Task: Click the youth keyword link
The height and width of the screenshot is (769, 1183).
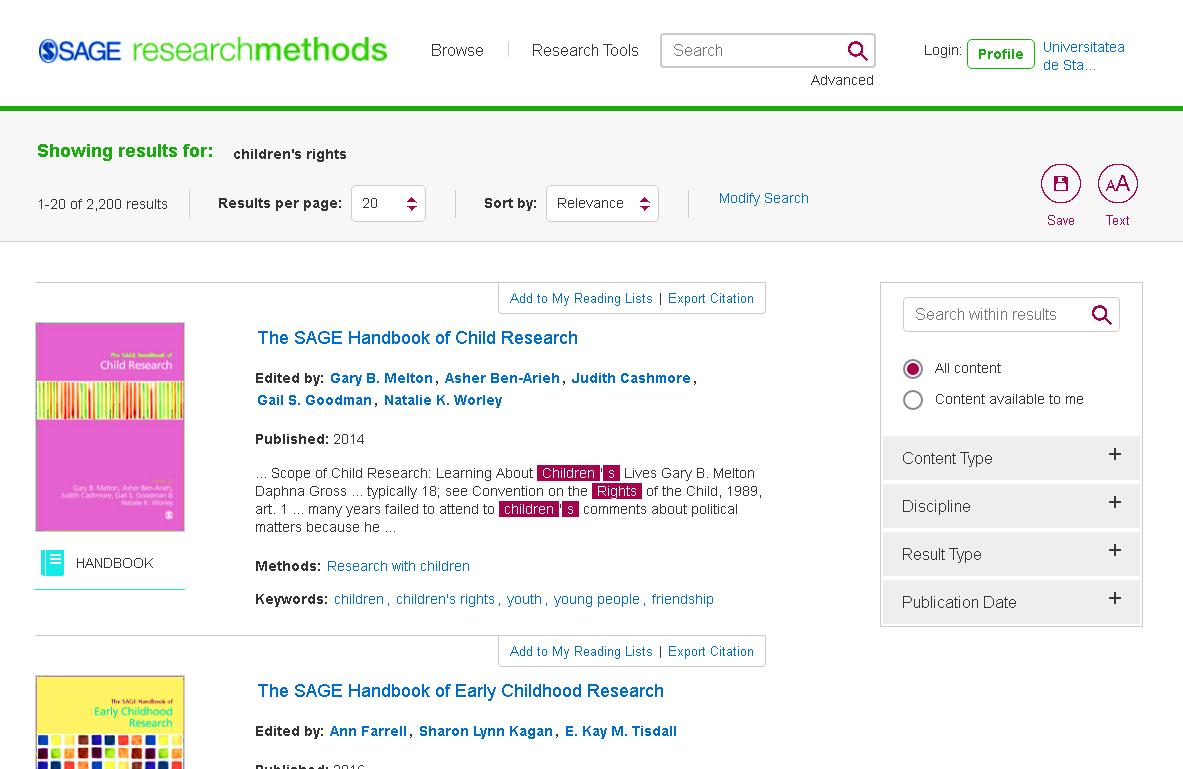Action: tap(524, 599)
